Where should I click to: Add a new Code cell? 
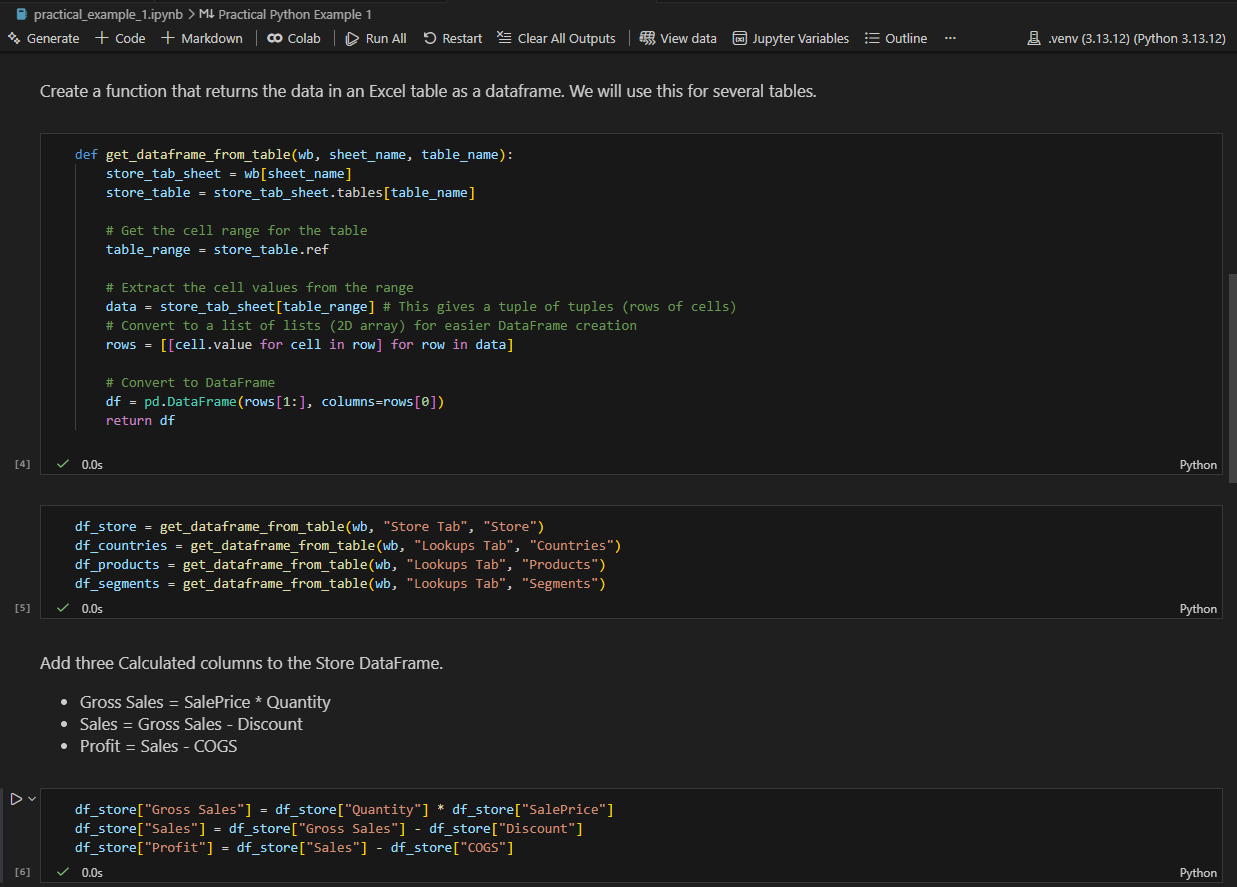tap(119, 38)
